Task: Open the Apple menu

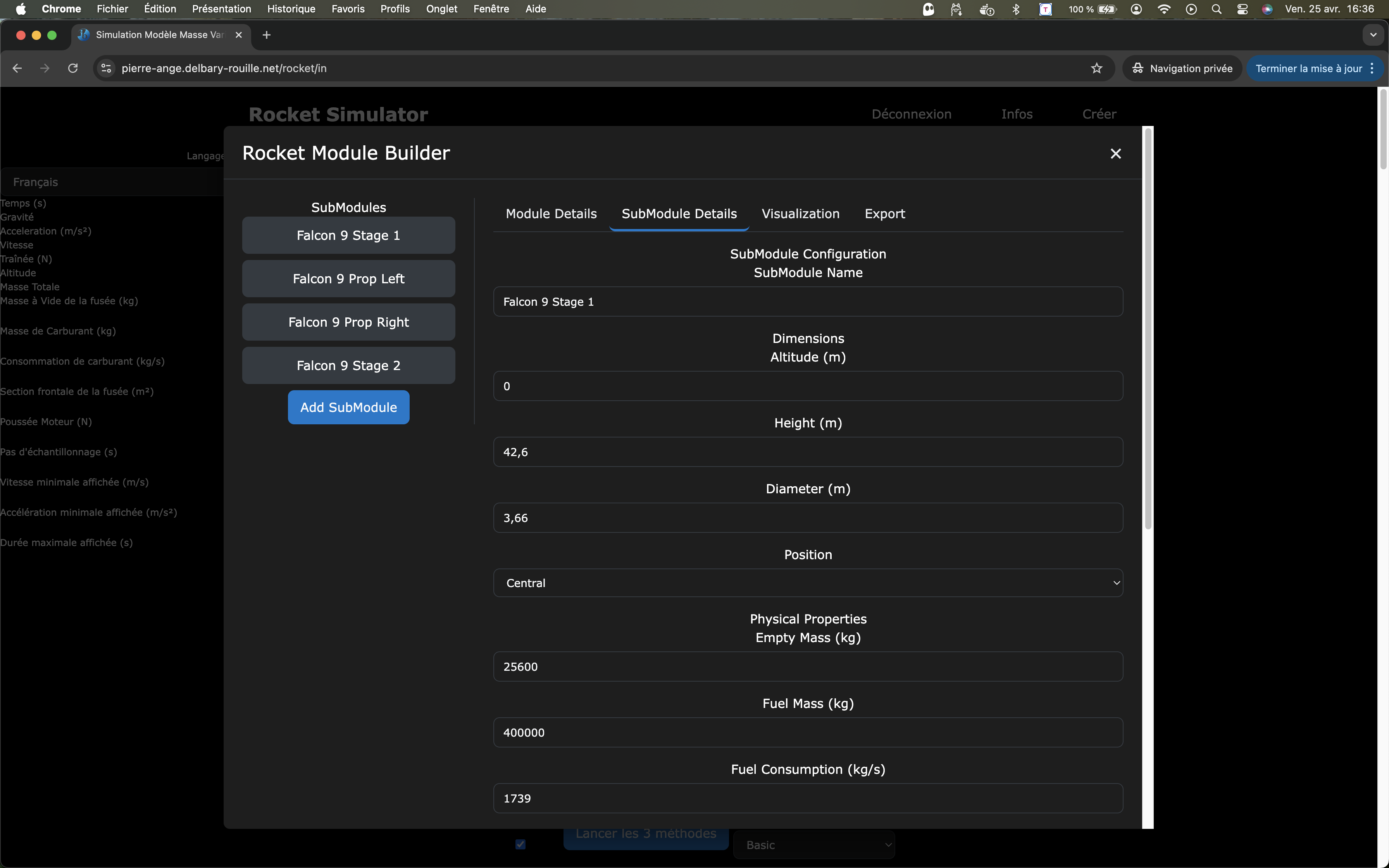Action: 21,9
